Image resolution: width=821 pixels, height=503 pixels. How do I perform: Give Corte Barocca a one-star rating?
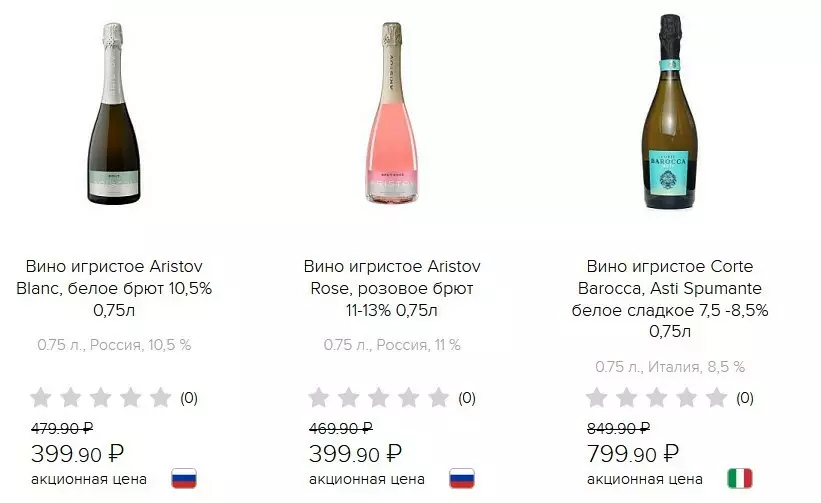pos(597,398)
